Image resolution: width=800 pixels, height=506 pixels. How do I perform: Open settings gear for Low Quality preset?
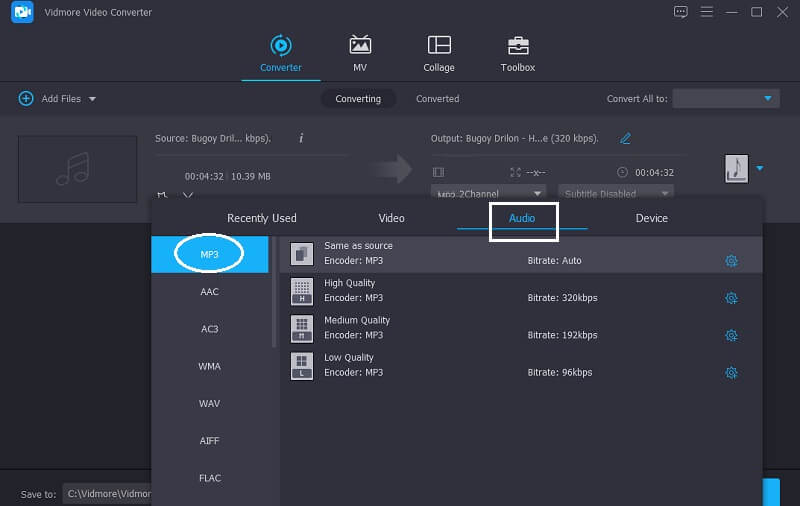pos(731,373)
